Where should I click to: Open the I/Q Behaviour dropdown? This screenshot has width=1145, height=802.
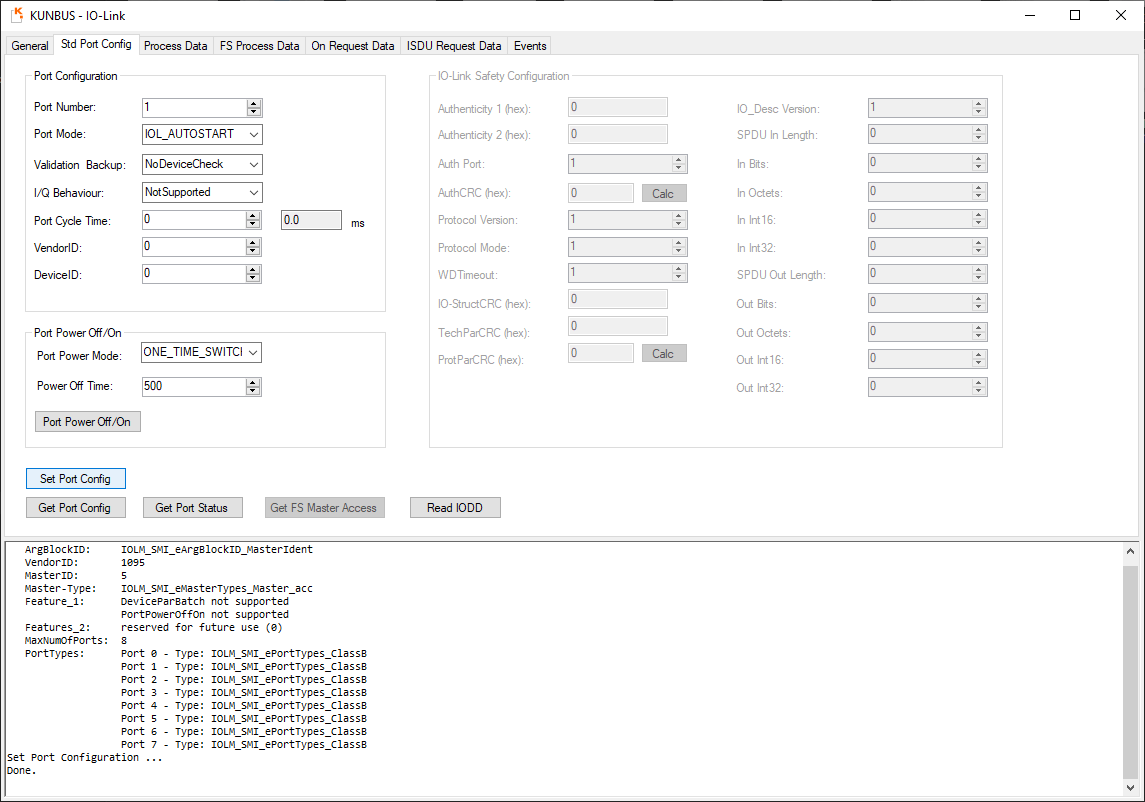click(x=253, y=192)
